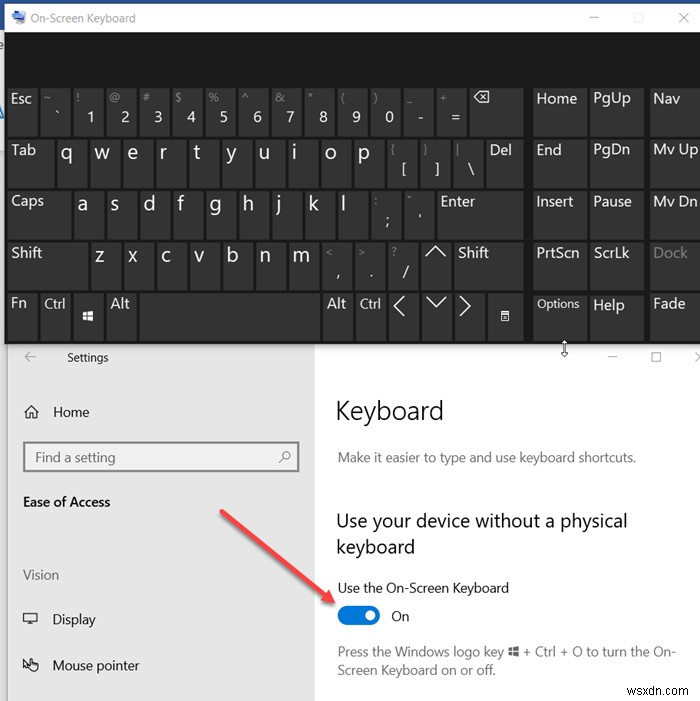The width and height of the screenshot is (700, 701).
Task: Toggle the left Shift key
Action: [x=48, y=266]
